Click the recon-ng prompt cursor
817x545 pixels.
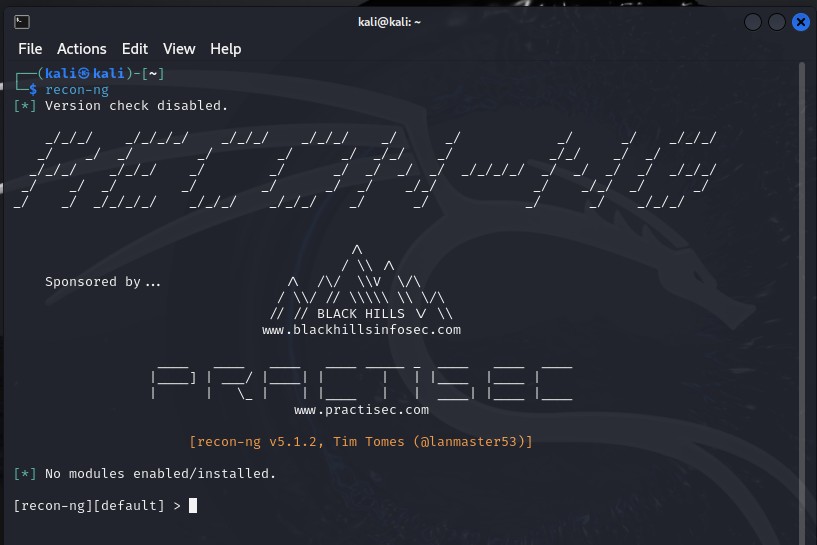(x=193, y=505)
